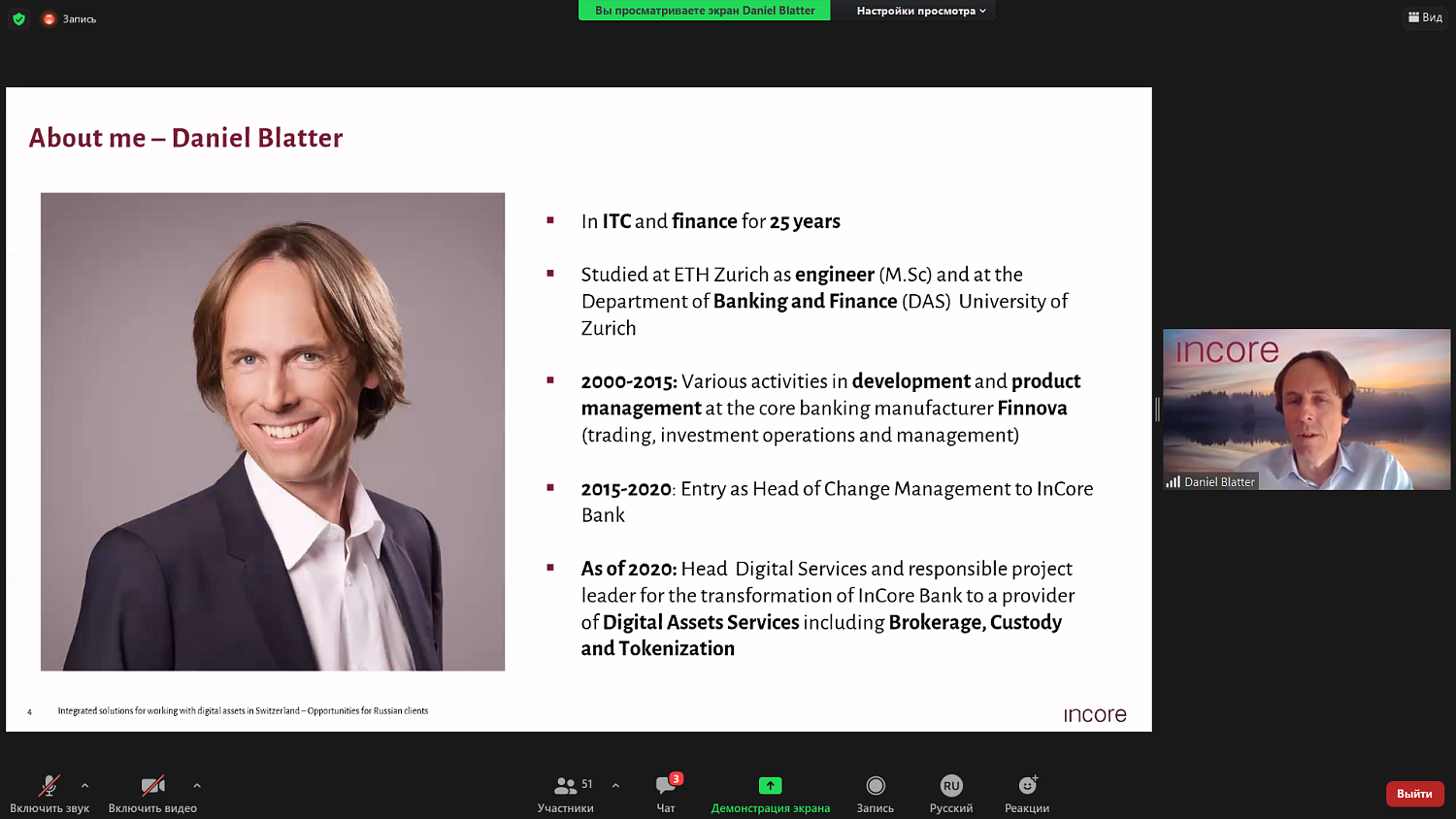Start Демонстрация экрана screen share
Viewport: 1456px width, 819px height.
(770, 794)
